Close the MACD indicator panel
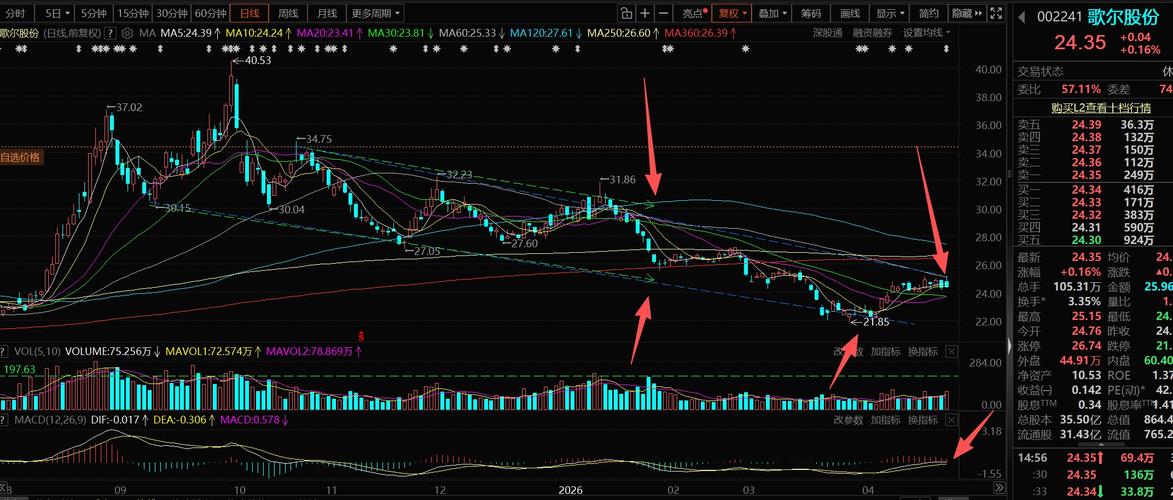1173x500 pixels. 951,420
